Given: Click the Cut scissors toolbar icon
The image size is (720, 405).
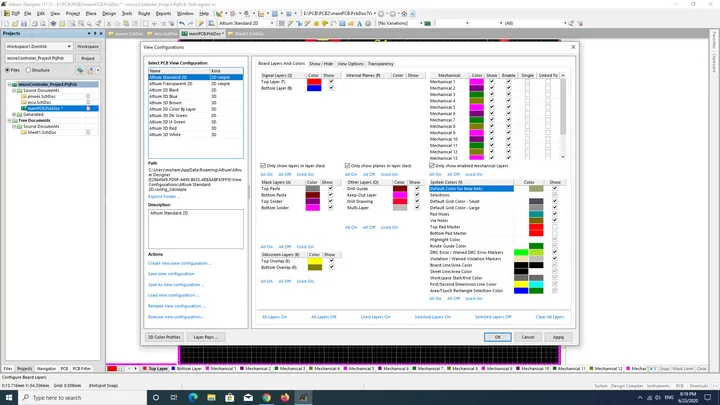Looking at the screenshot, I should click(109, 23).
